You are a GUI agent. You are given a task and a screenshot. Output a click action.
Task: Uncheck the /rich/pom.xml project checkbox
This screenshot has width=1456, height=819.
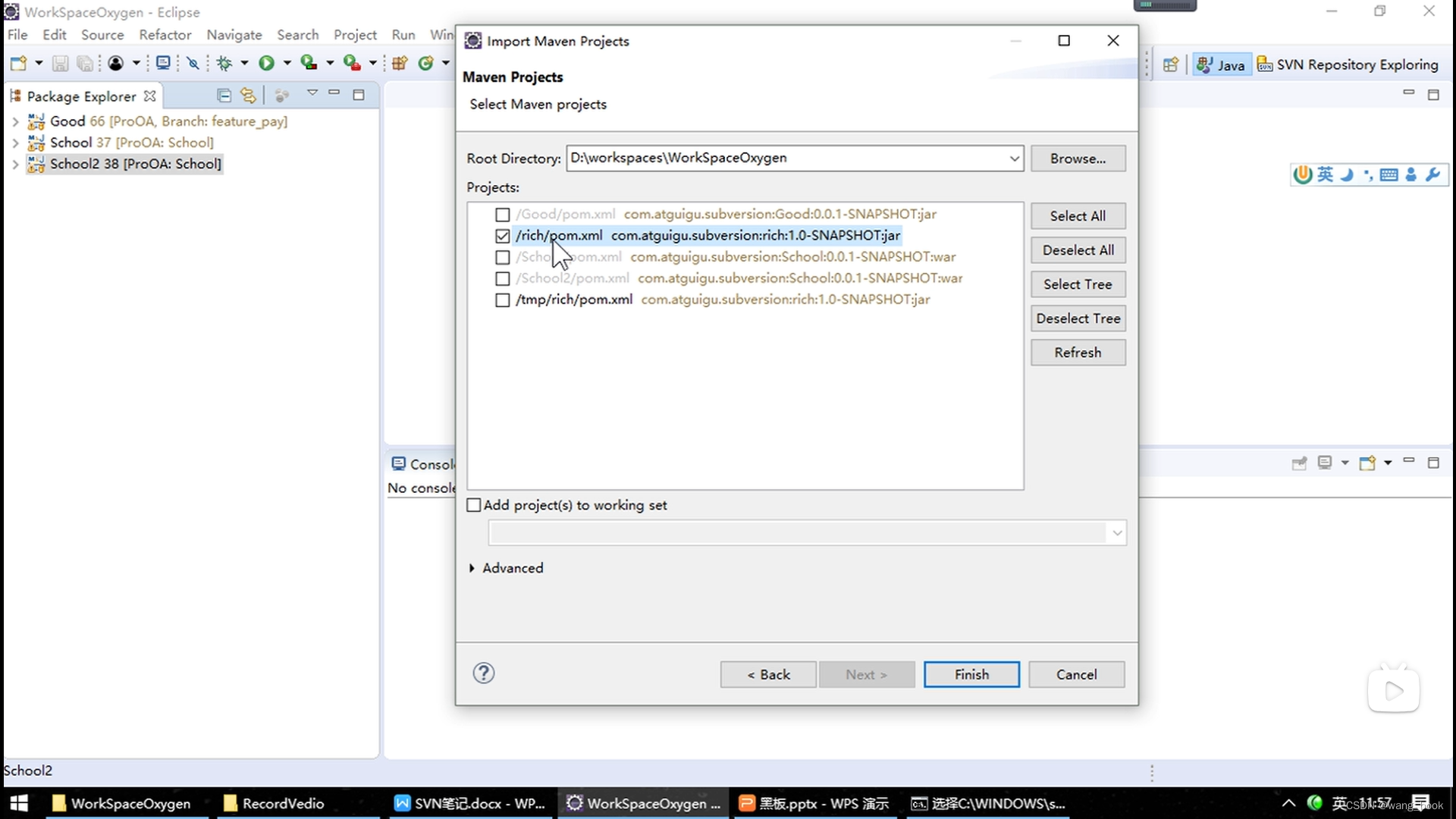point(502,236)
